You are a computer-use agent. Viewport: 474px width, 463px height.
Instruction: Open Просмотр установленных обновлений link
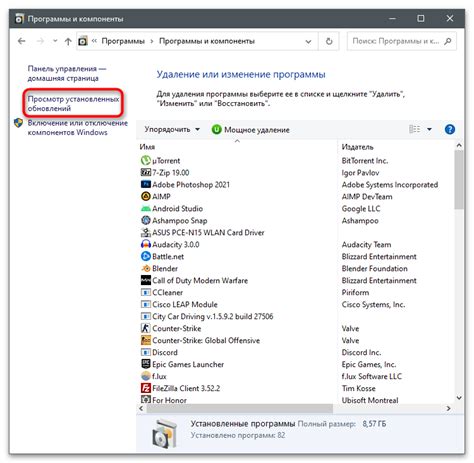[x=73, y=104]
